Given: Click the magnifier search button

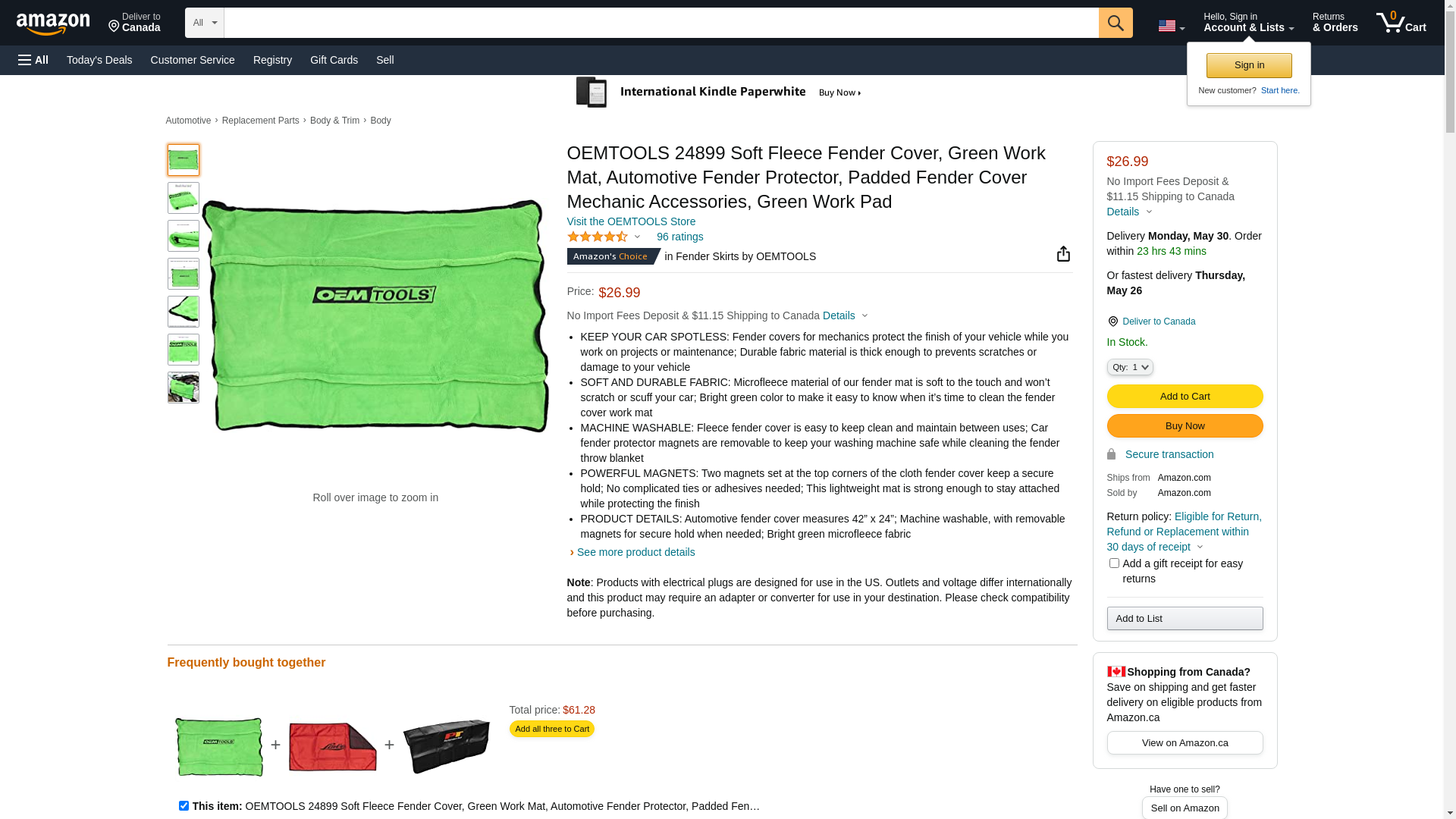Looking at the screenshot, I should [x=1116, y=23].
